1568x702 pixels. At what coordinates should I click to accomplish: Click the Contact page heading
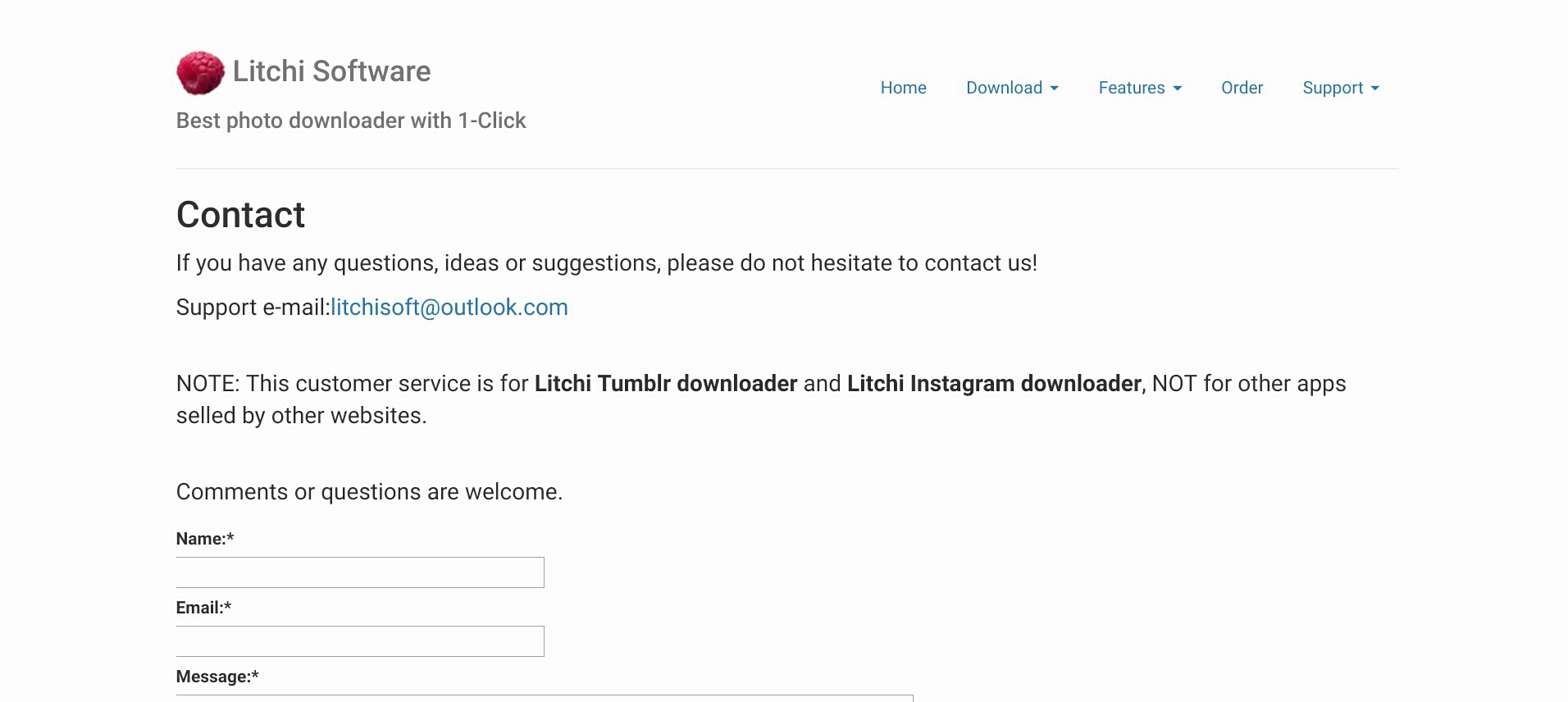coord(240,215)
